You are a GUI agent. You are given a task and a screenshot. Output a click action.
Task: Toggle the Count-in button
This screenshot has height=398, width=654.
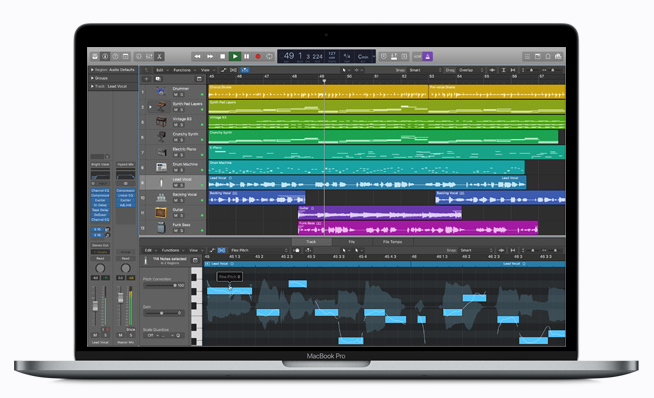pos(417,56)
